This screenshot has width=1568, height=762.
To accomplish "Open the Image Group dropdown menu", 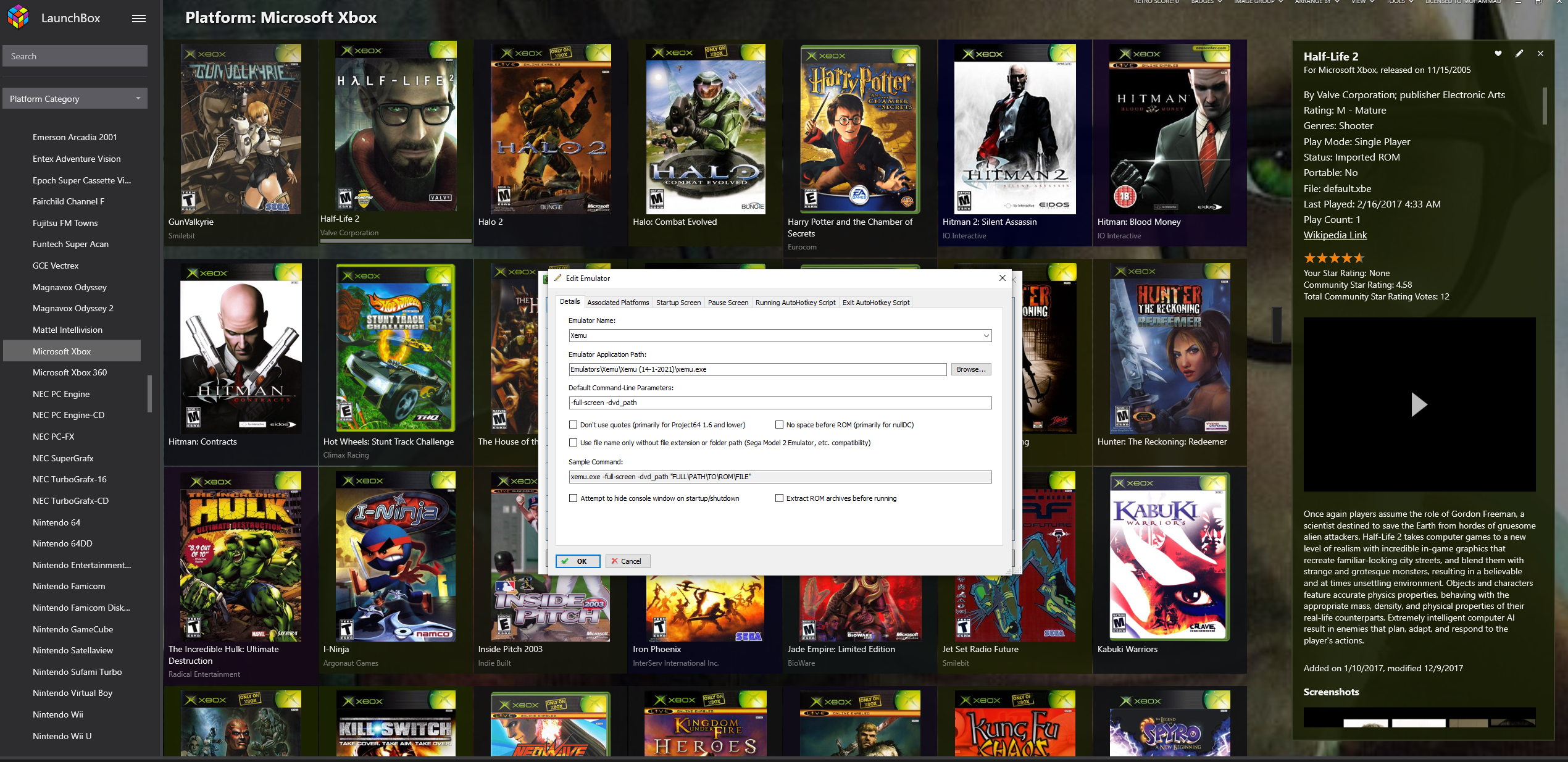I will pyautogui.click(x=1258, y=2).
